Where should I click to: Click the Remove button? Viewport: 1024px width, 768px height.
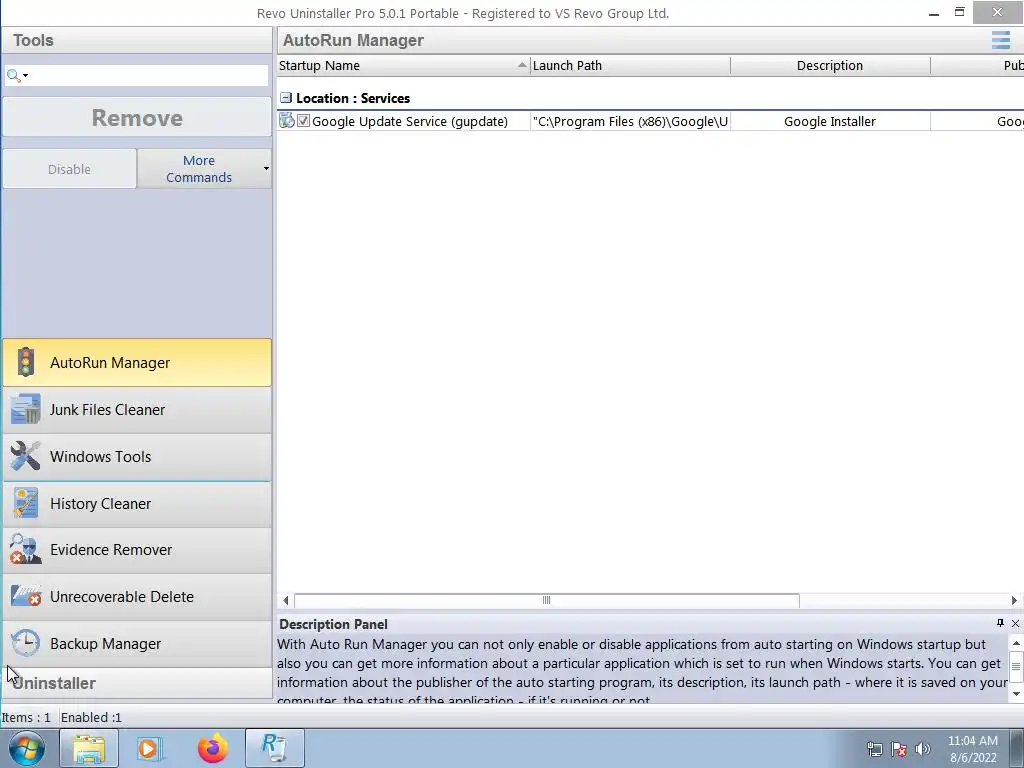136,118
